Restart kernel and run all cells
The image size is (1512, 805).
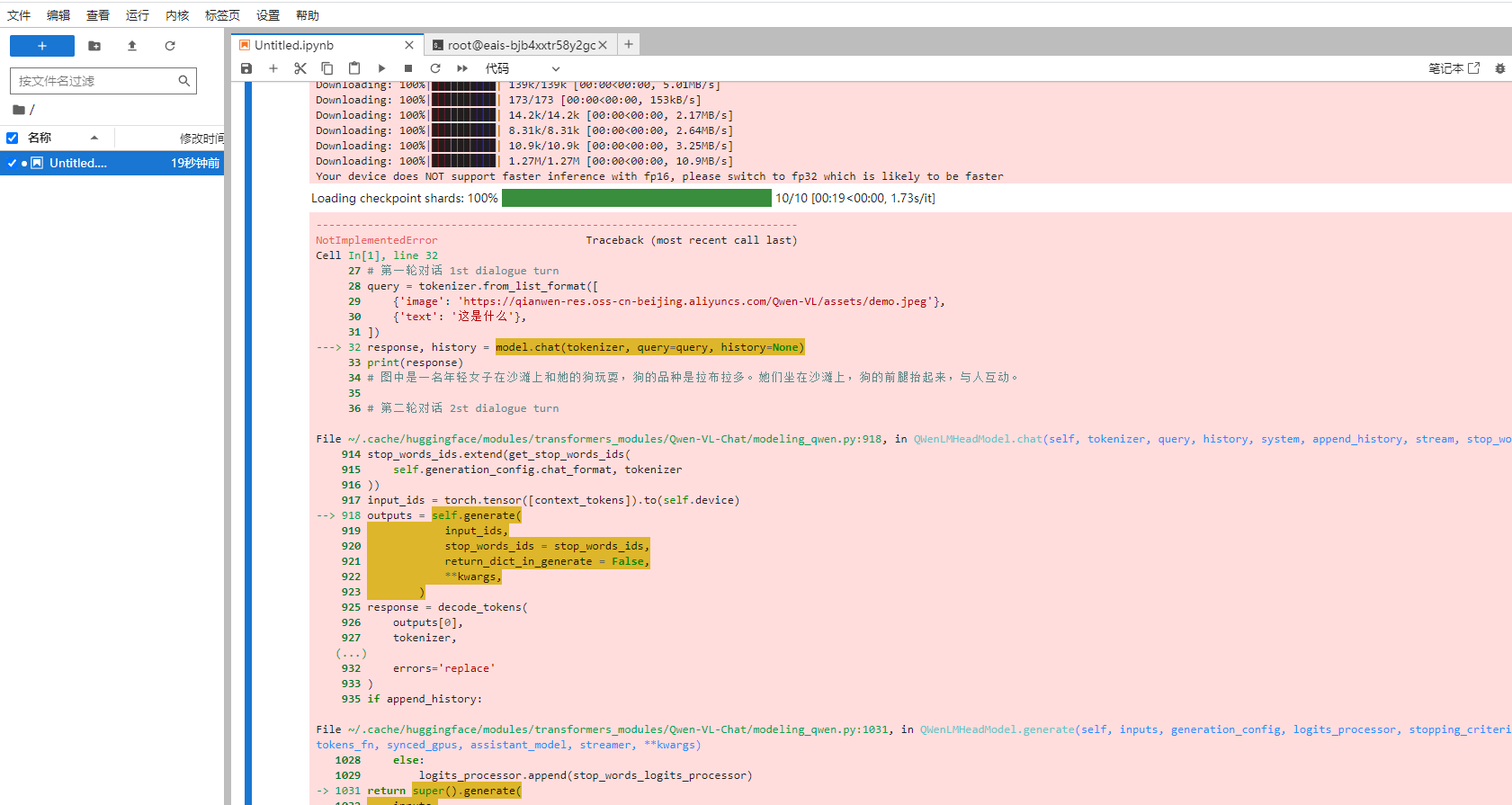[x=462, y=68]
